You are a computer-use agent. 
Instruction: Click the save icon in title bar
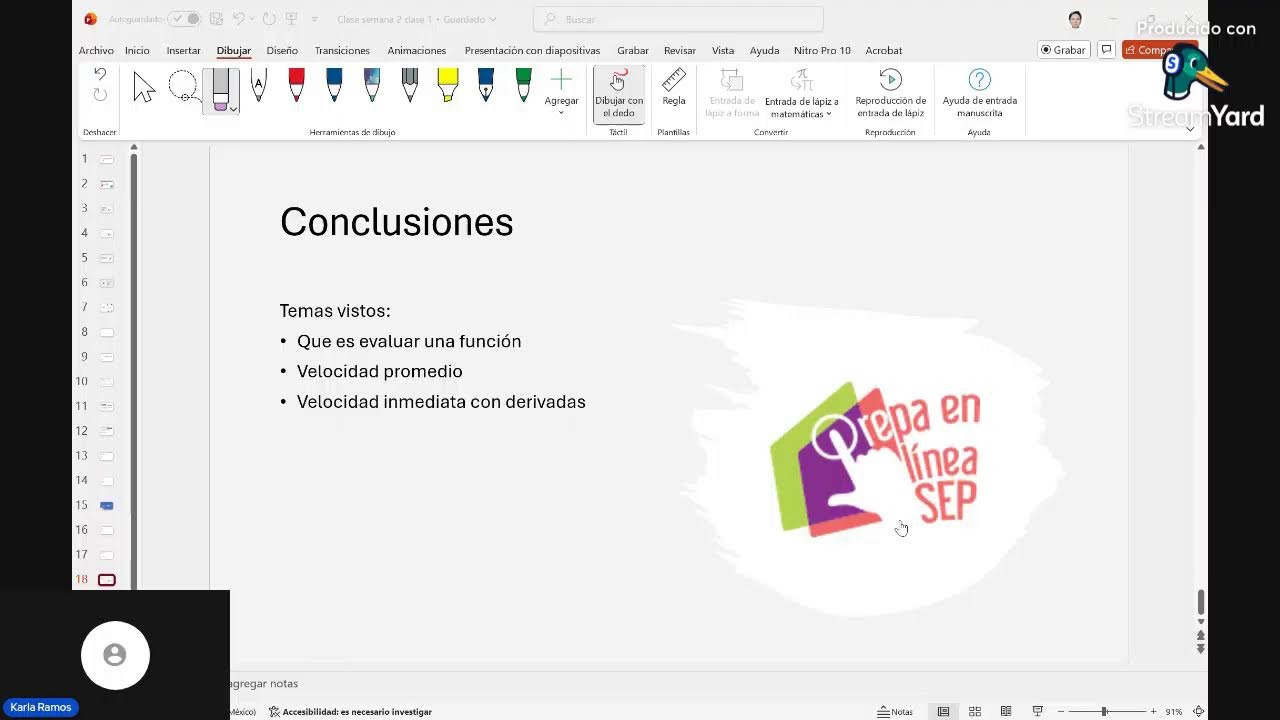pos(216,19)
